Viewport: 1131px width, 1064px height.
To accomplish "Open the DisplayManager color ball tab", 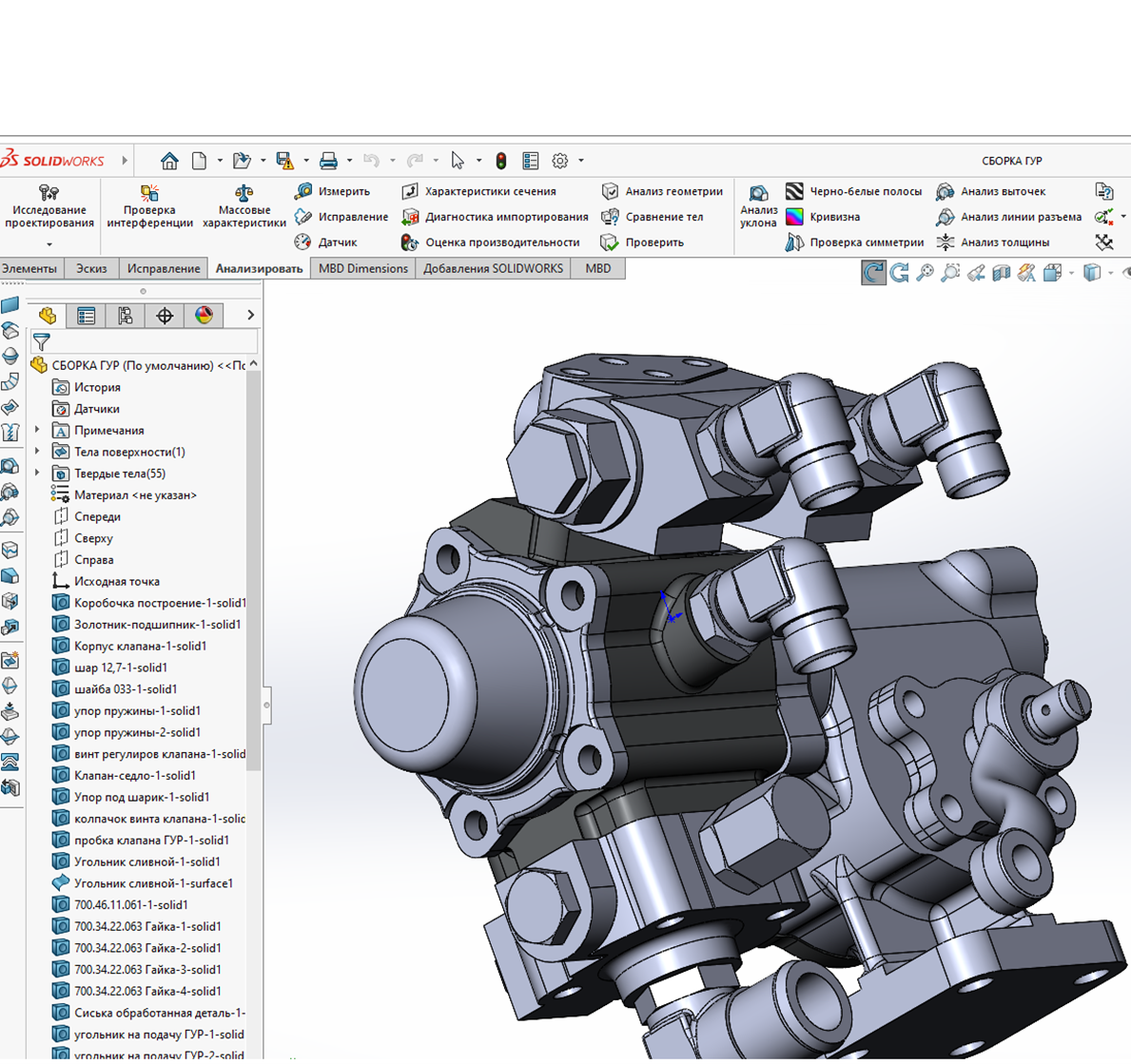I will [204, 316].
